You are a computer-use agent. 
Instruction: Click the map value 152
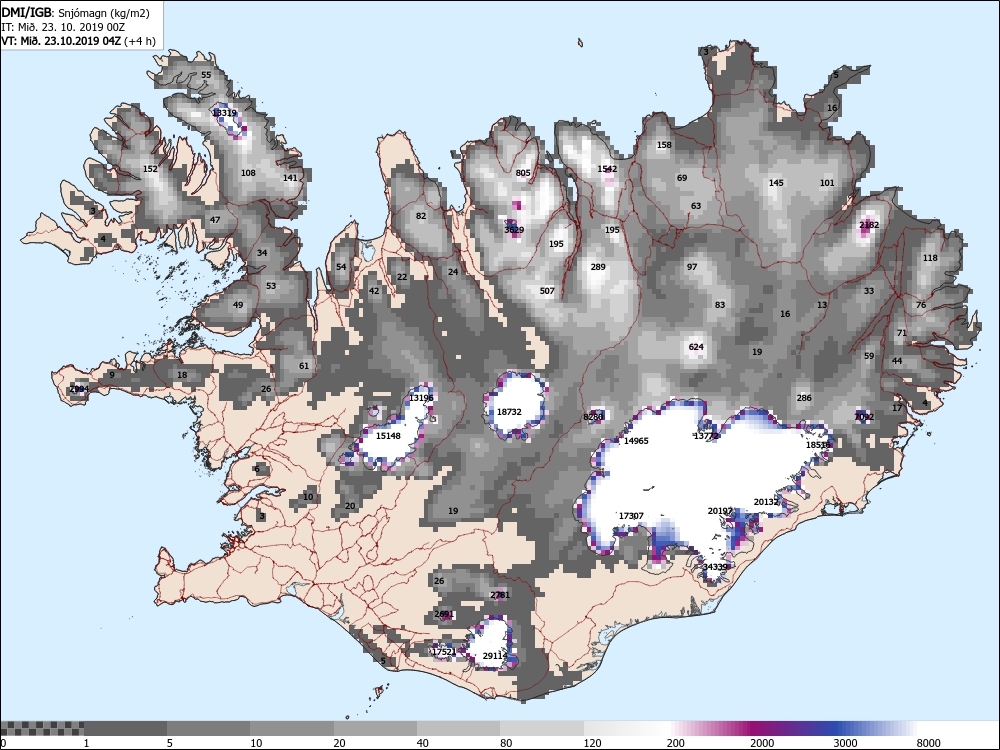point(150,169)
